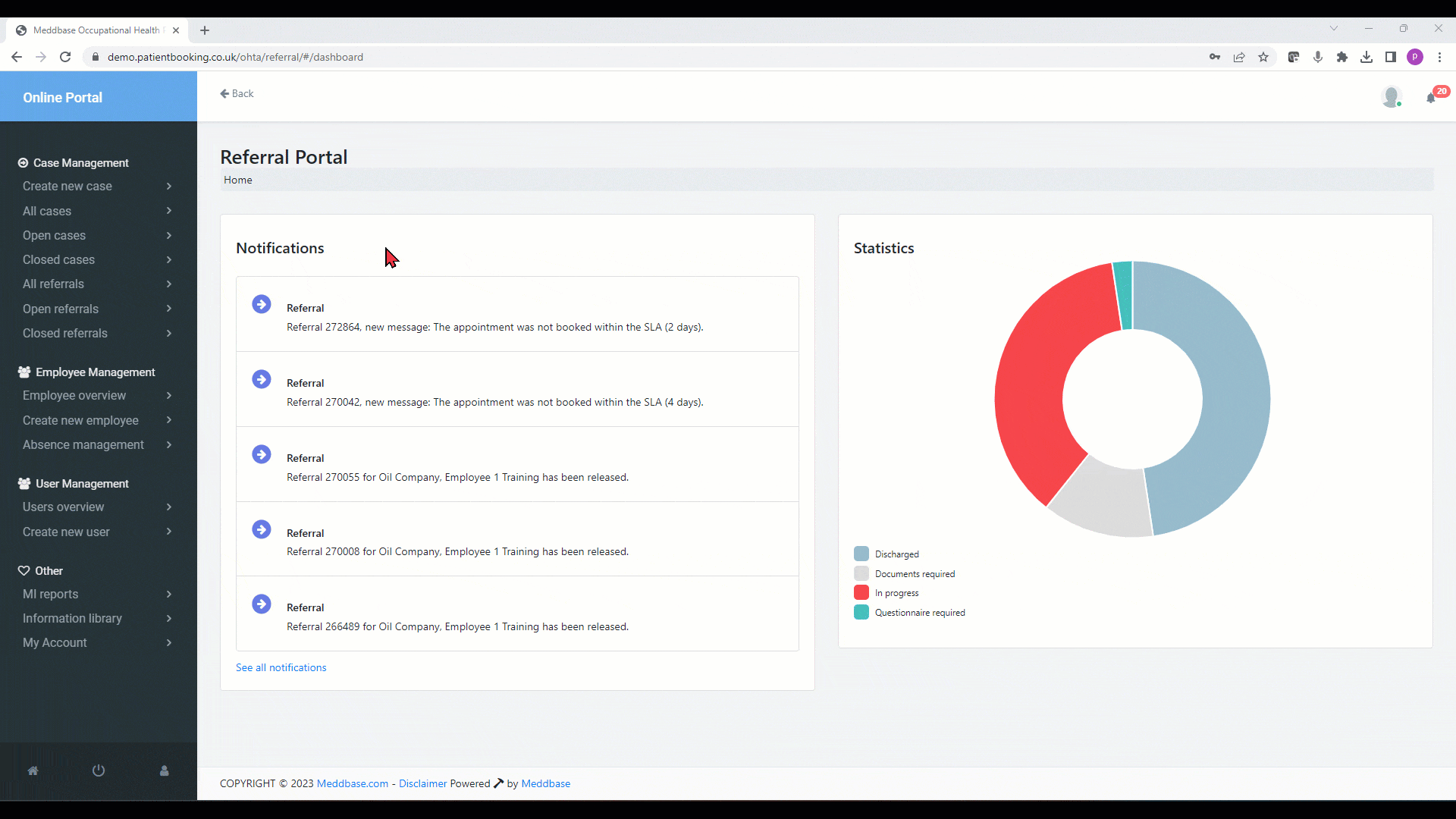Click the home icon in sidebar footer
The width and height of the screenshot is (1456, 819).
[33, 770]
